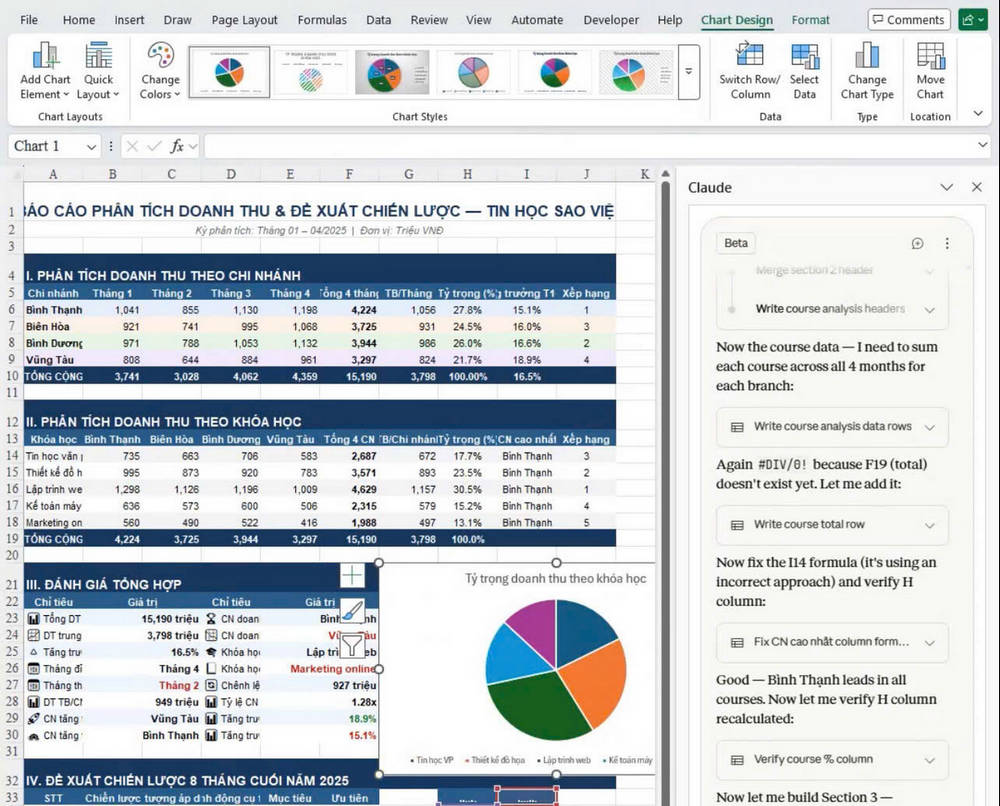Open Claude pane options chevron

coord(946,187)
